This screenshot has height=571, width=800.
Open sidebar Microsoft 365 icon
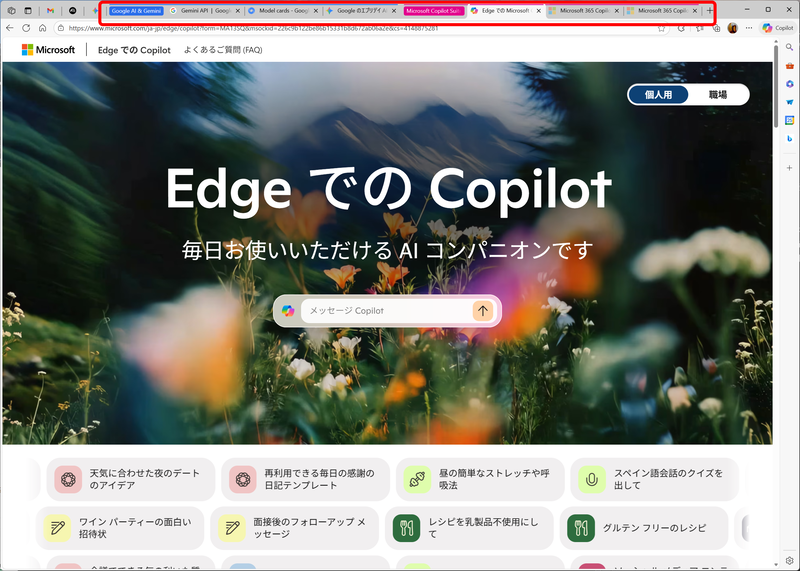789,84
